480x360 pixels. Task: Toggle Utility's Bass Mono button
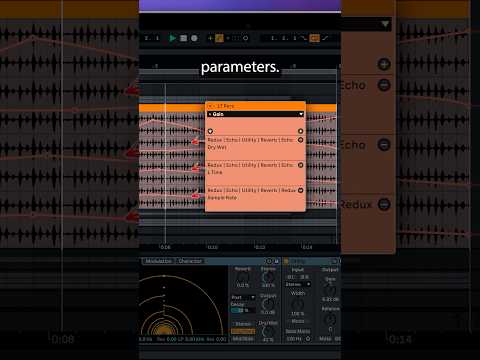[x=298, y=331]
